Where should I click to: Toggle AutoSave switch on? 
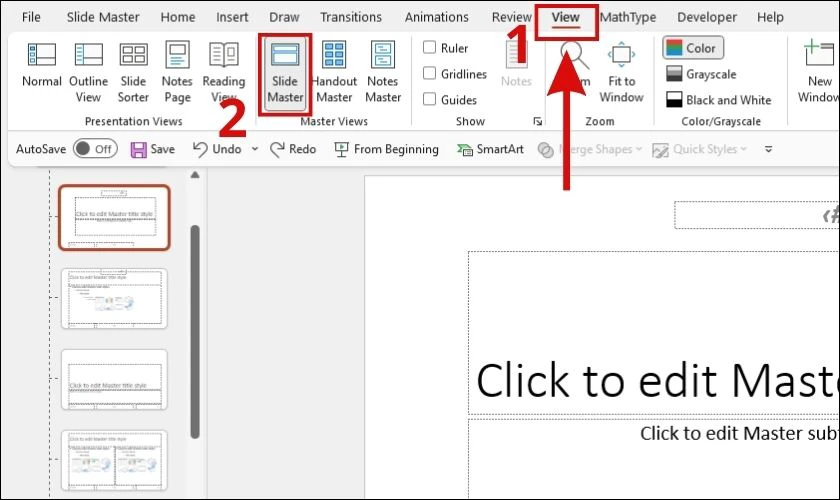pos(95,148)
